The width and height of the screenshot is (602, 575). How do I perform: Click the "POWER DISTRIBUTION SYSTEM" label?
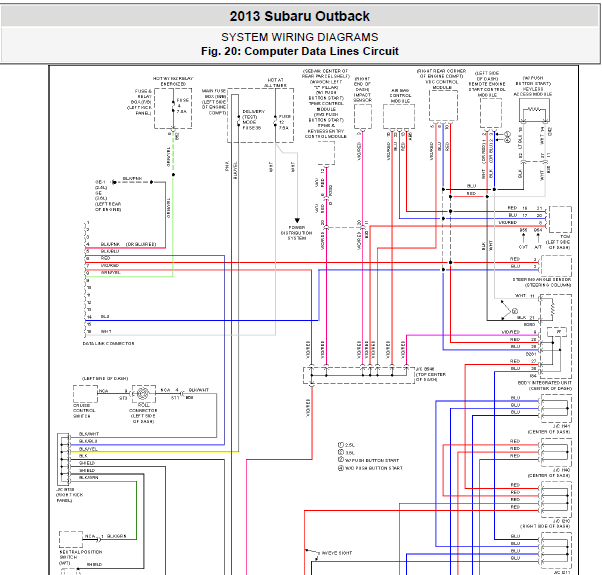pyautogui.click(x=296, y=233)
